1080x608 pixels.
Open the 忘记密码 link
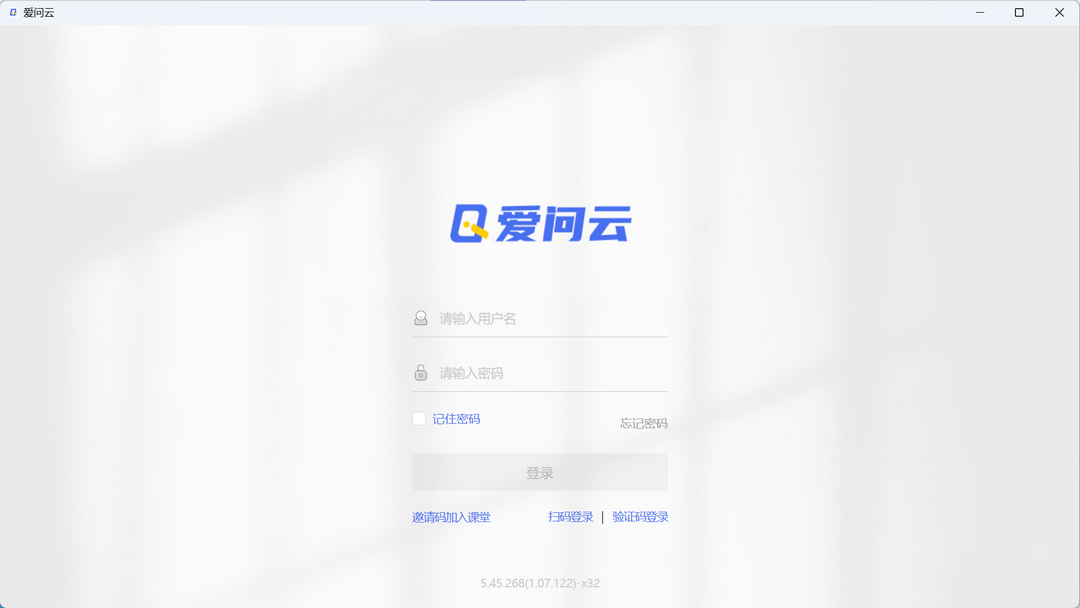point(643,424)
